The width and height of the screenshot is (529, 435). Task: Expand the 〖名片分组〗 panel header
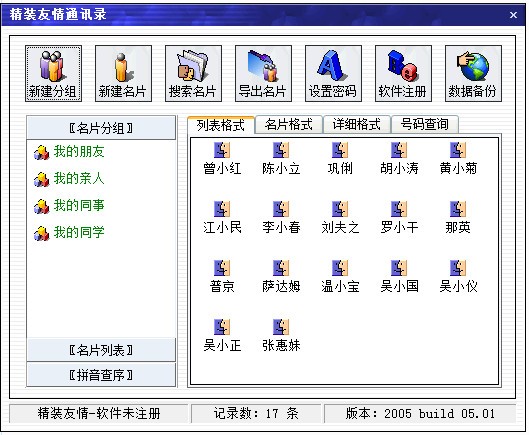click(x=101, y=128)
